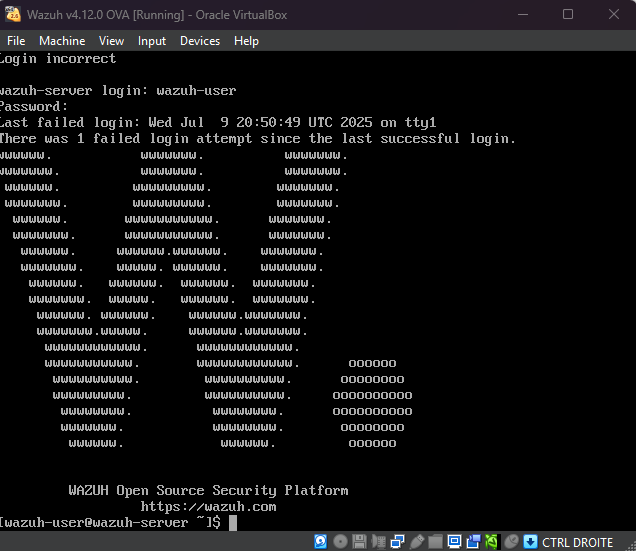This screenshot has width=636, height=551.
Task: Click the shared folders status icon
Action: click(435, 541)
